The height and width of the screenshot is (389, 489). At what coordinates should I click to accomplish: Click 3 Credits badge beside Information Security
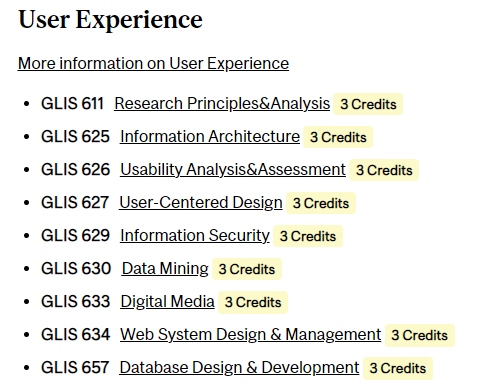click(x=308, y=236)
